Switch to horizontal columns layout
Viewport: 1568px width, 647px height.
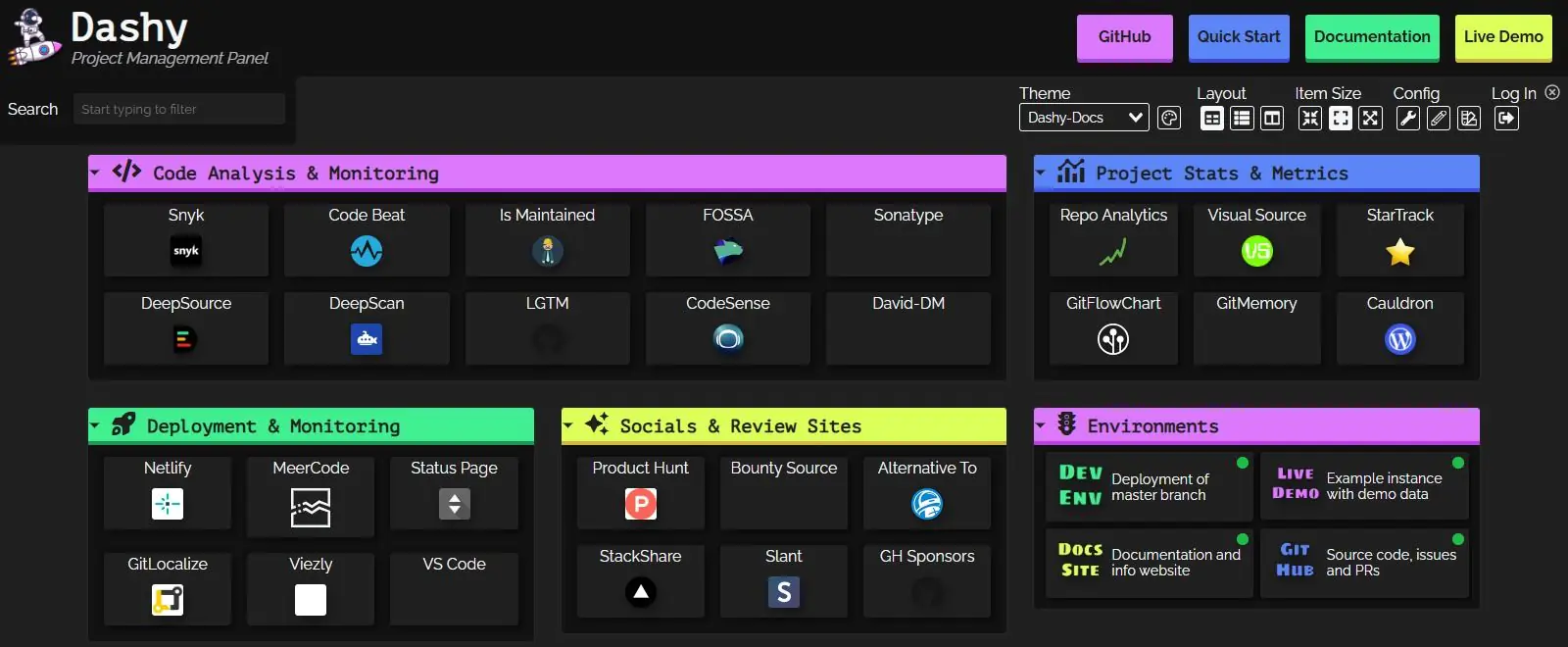tap(1272, 119)
